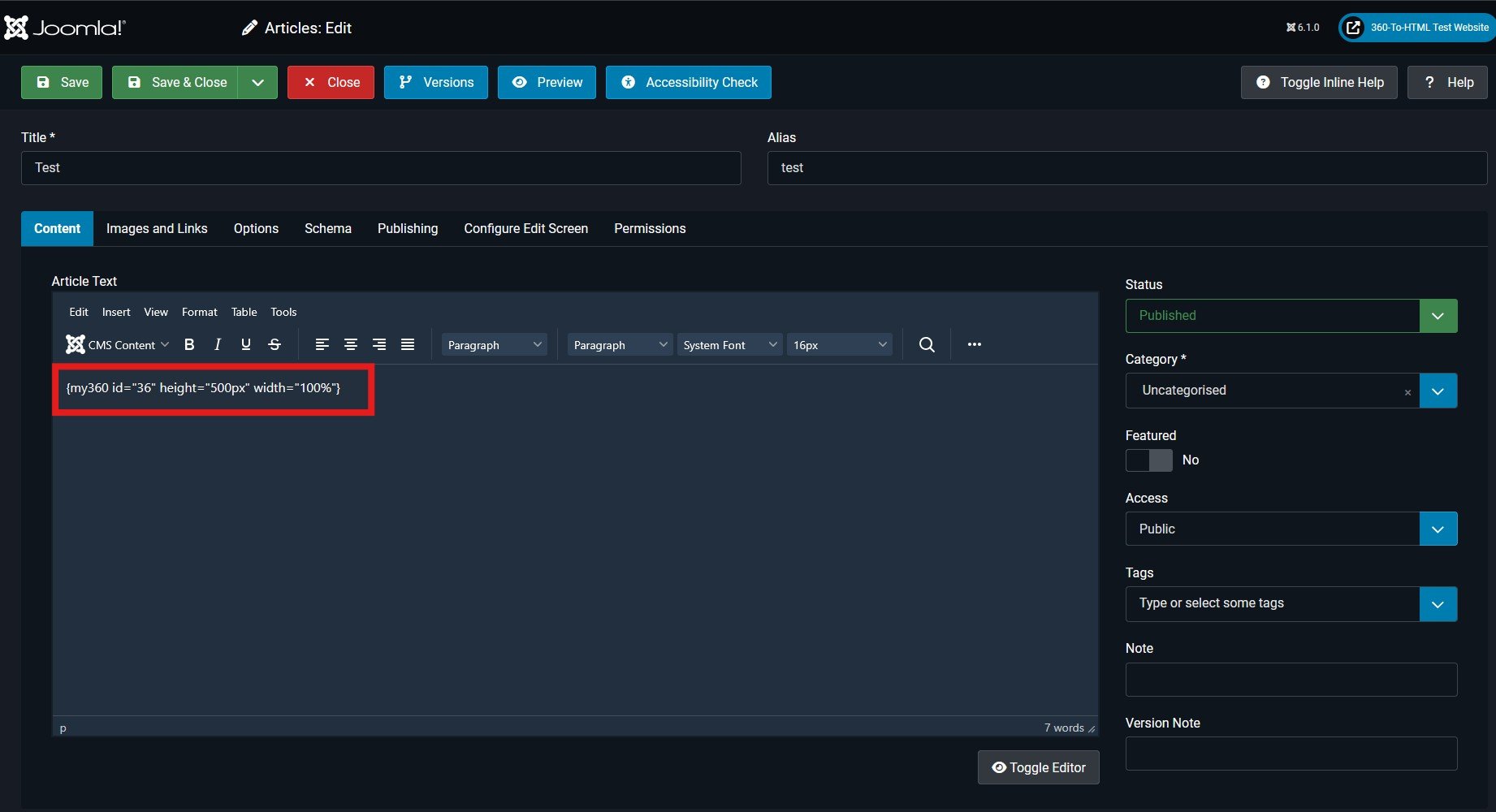Toggle strikethrough formatting in editor
1496x812 pixels.
275,344
